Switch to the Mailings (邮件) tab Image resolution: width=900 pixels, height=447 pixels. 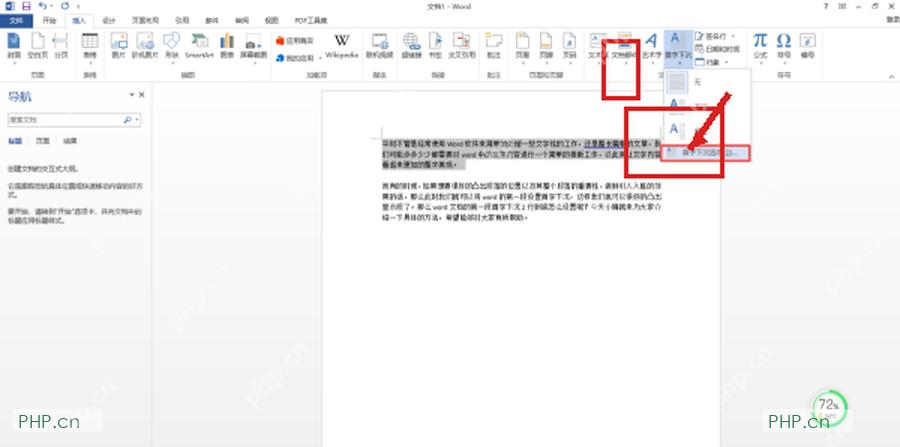(212, 21)
